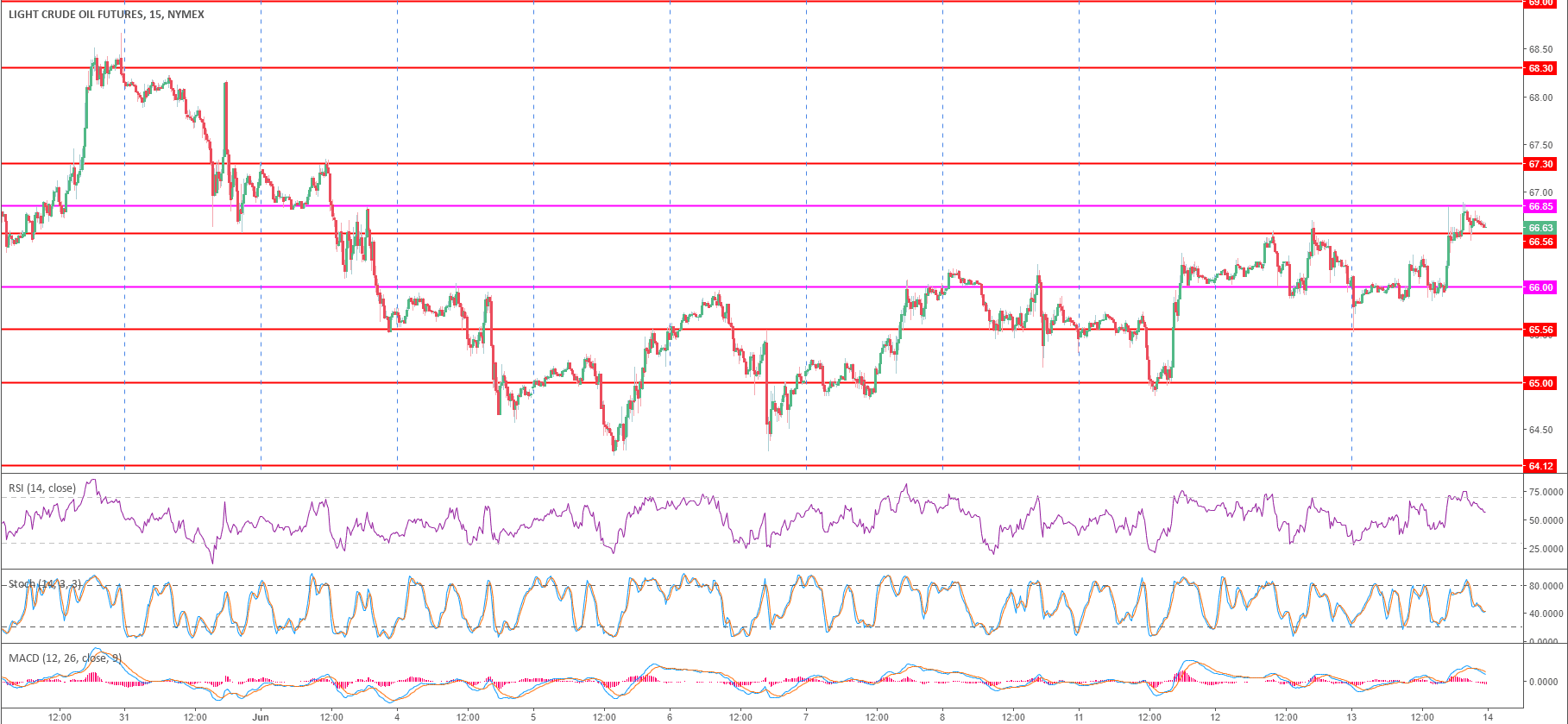Click the green 66.63 current price label
Viewport: 1568px width, 724px height.
click(1540, 228)
